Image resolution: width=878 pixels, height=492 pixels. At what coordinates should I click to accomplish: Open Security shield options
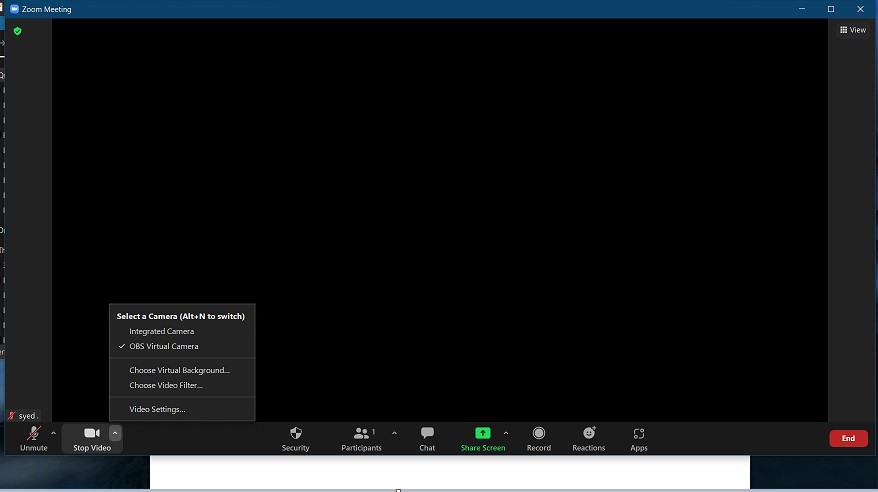click(x=296, y=438)
